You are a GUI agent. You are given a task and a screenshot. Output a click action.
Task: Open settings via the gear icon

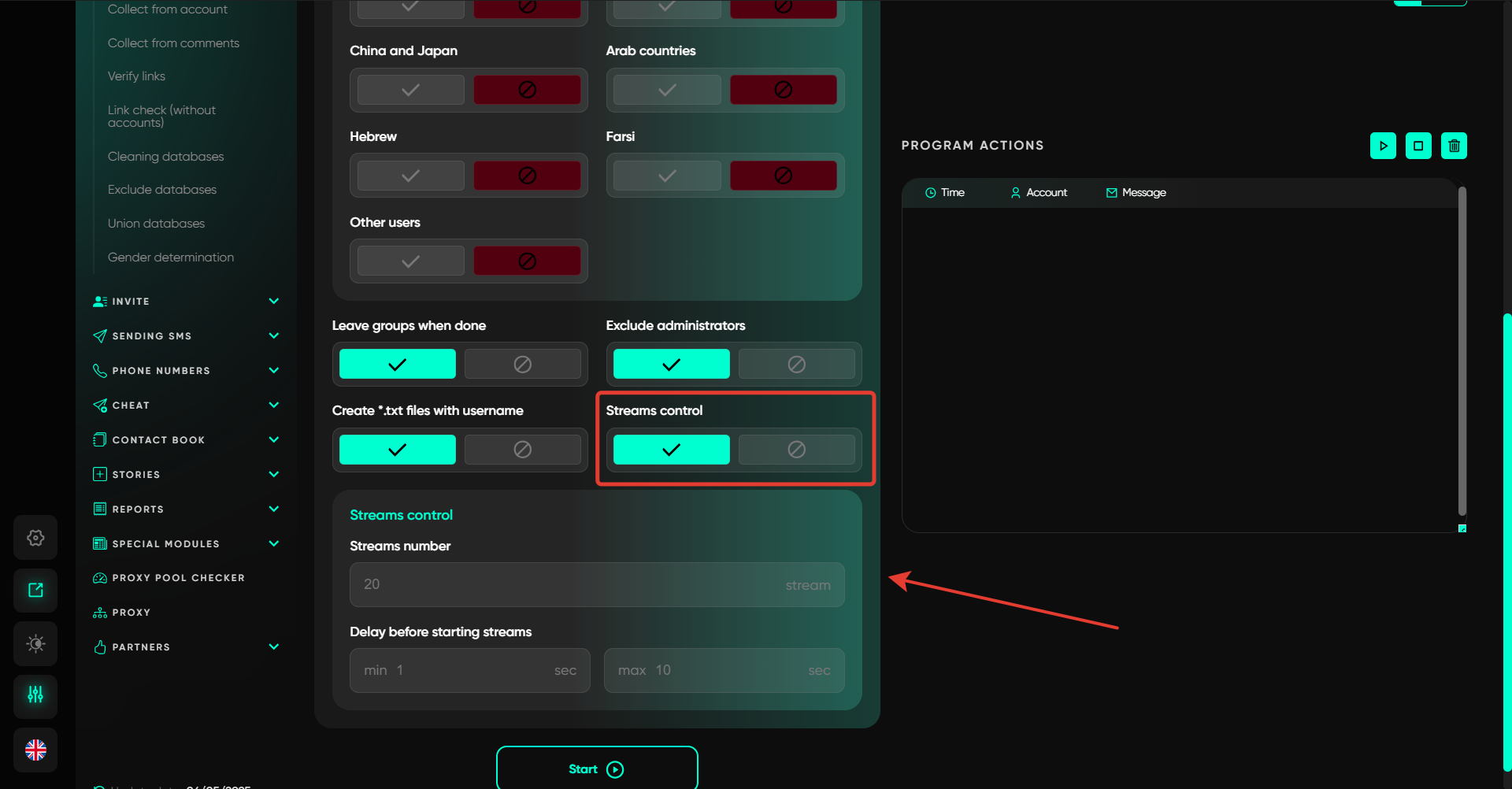click(35, 538)
